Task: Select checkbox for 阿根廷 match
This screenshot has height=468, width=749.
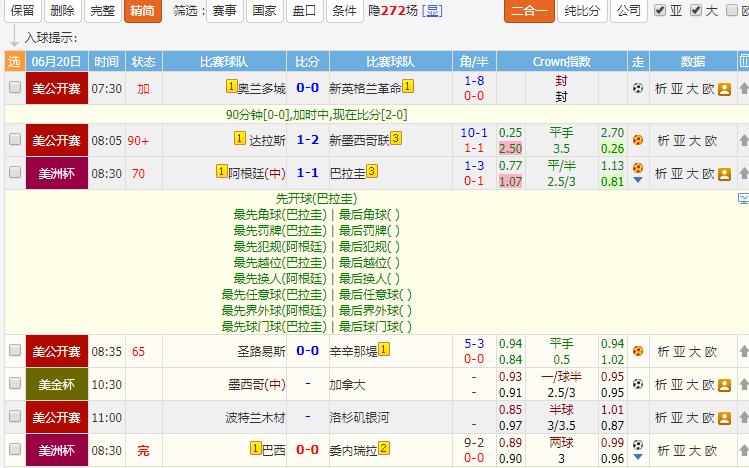Action: pos(15,172)
